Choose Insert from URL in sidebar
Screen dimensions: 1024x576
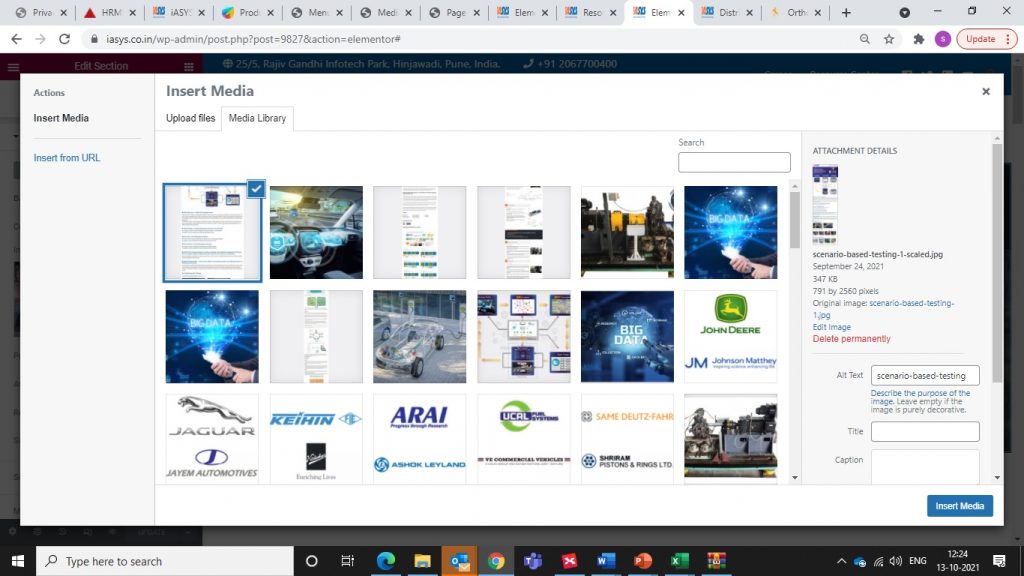tap(67, 158)
